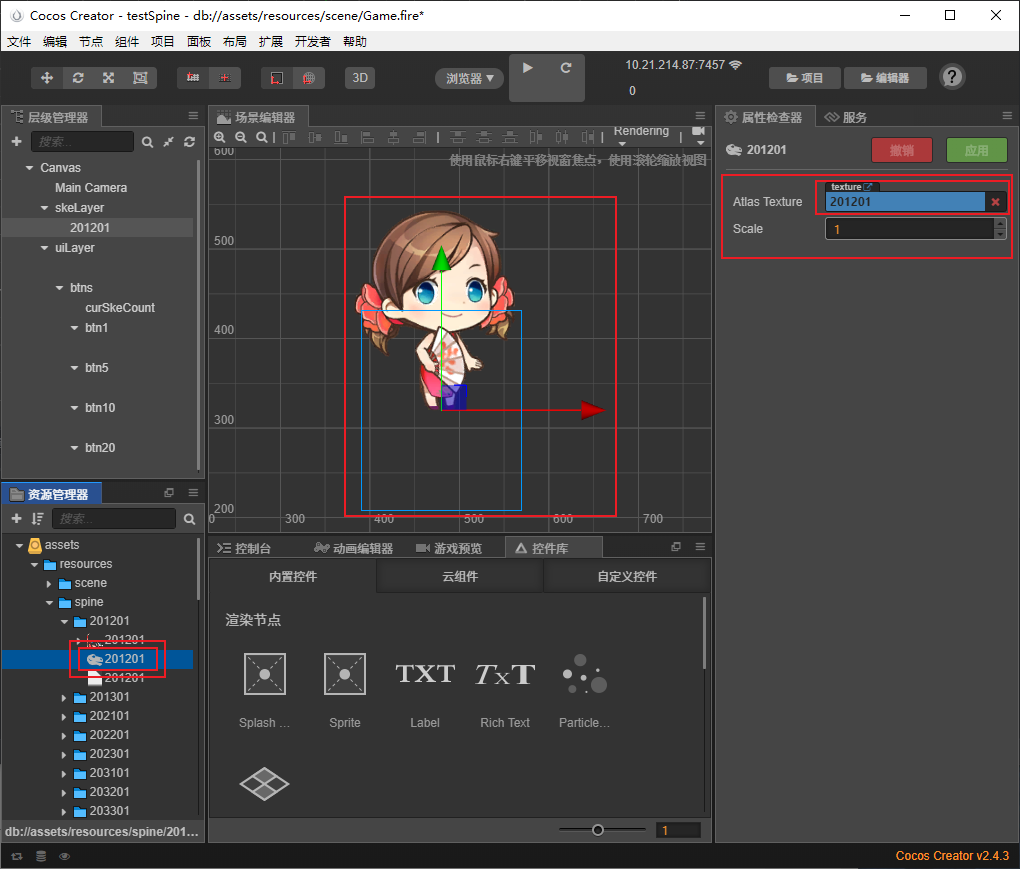Open the scene camera options icon
This screenshot has height=869, width=1020.
(x=699, y=135)
